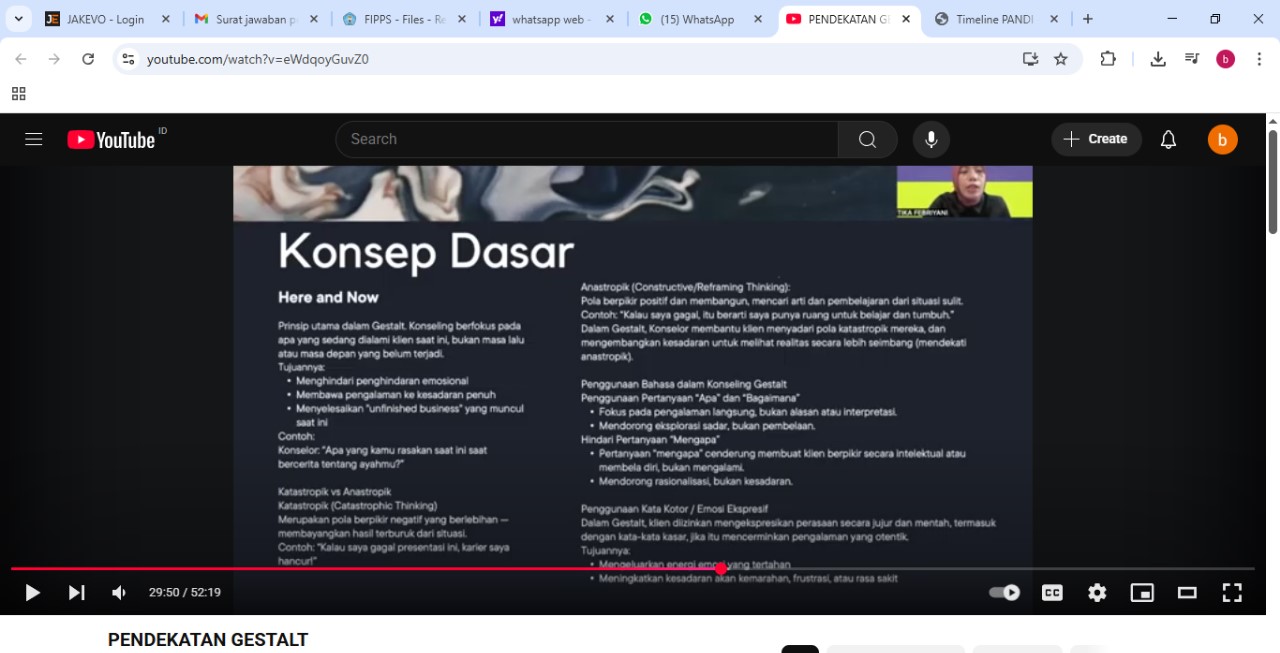Mute the video volume

[119, 593]
